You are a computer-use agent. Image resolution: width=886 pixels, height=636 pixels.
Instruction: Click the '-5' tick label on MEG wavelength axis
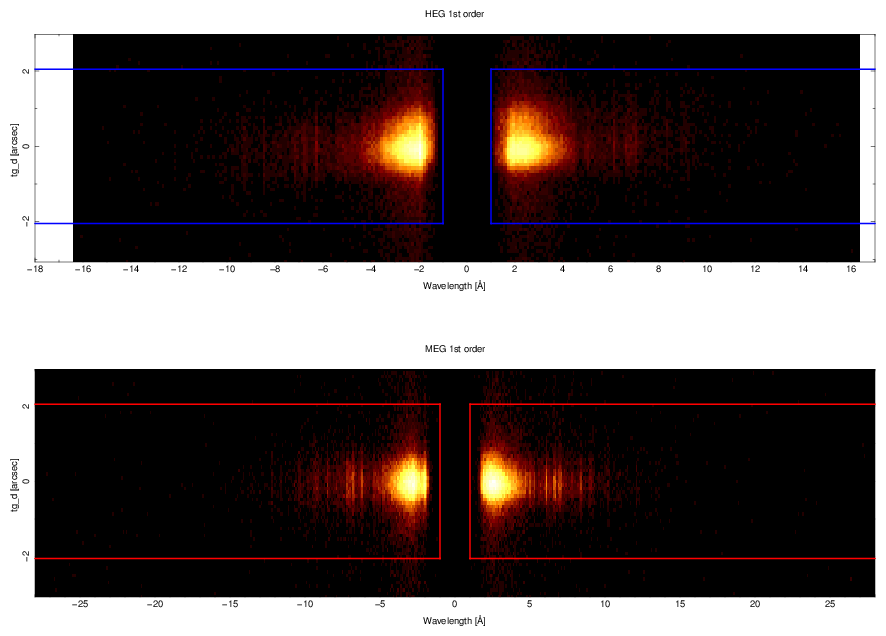pyautogui.click(x=380, y=604)
